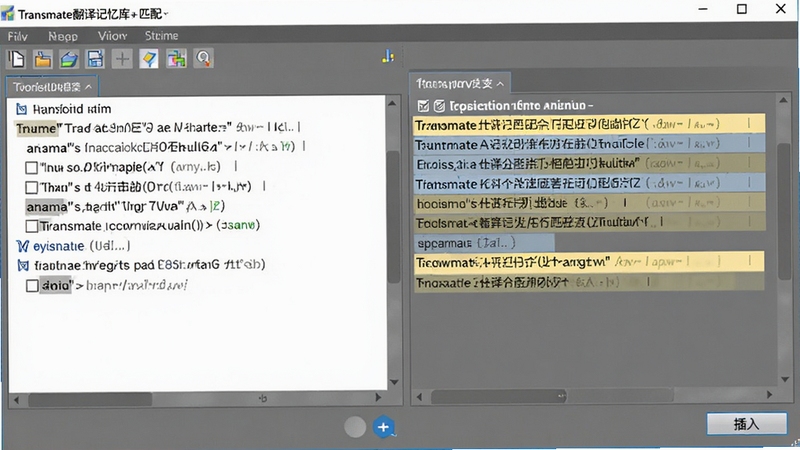Select the 'hooismo"s' match row
800x450 pixels.
coord(589,203)
